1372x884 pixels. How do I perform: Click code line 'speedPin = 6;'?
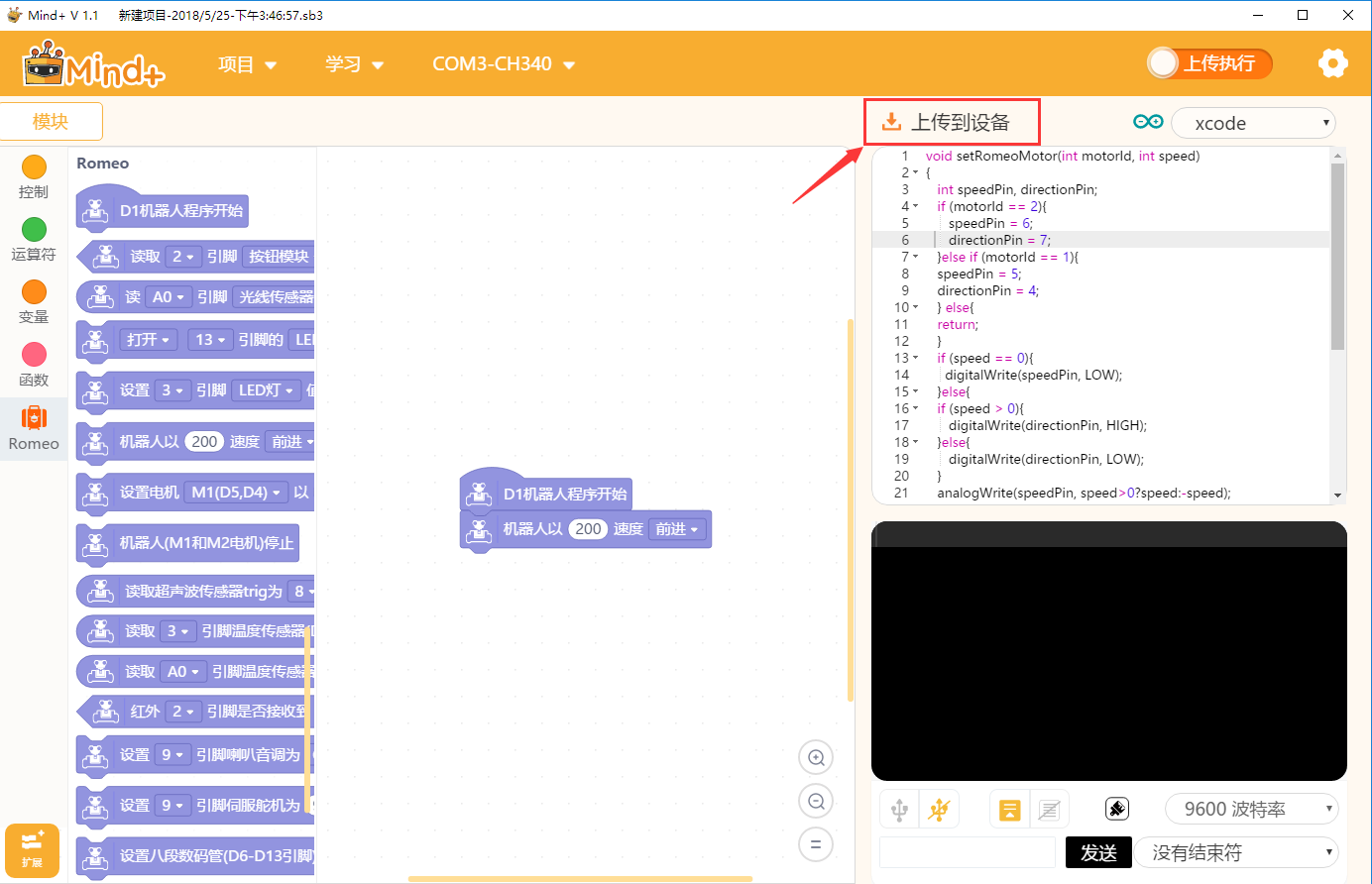pyautogui.click(x=990, y=223)
